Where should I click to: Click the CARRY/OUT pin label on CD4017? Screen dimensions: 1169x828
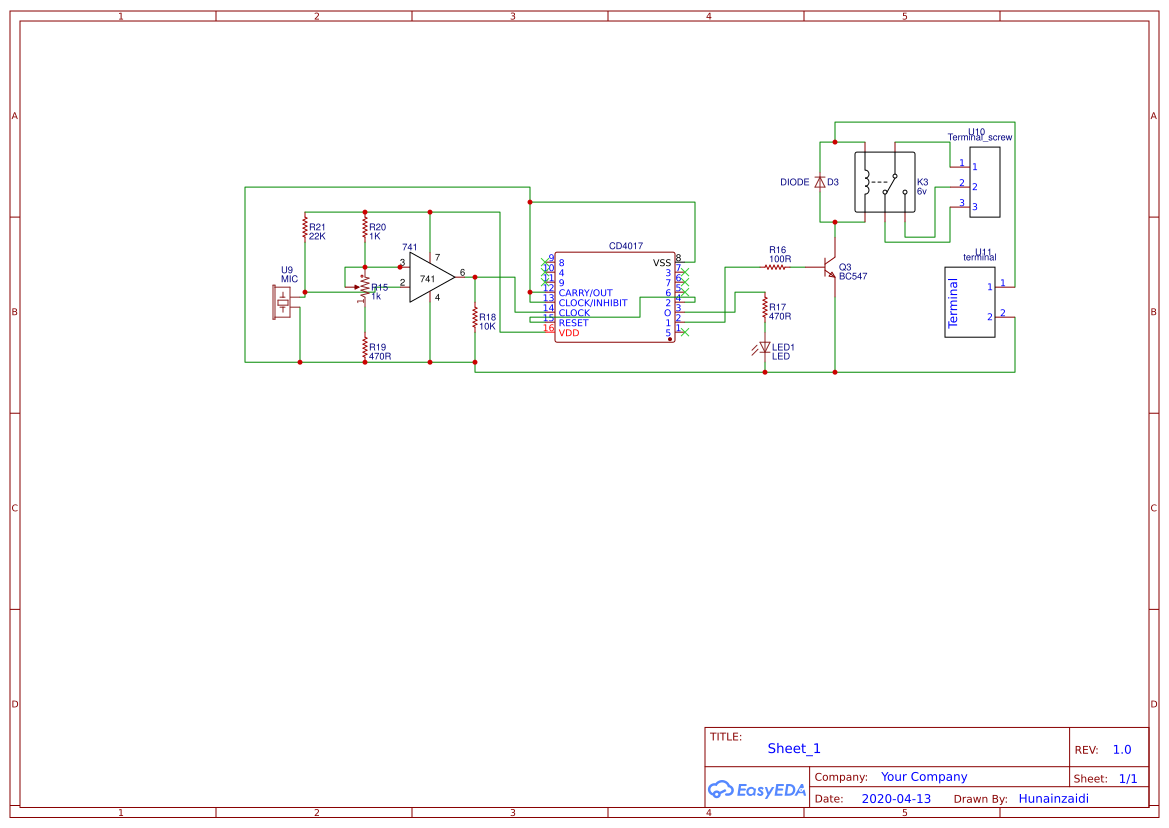(586, 291)
